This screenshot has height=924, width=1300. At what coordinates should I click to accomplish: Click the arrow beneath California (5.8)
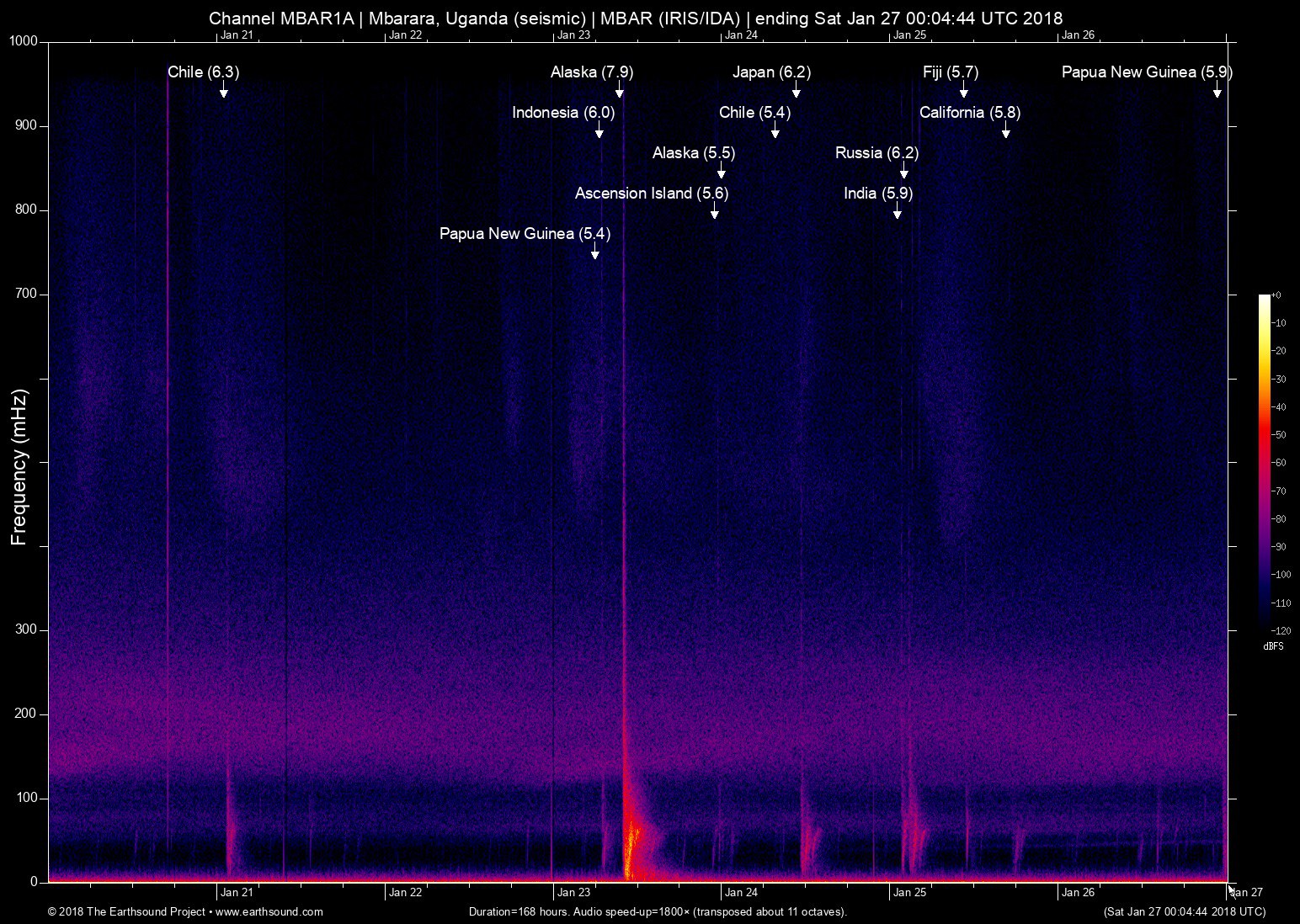tap(1005, 130)
